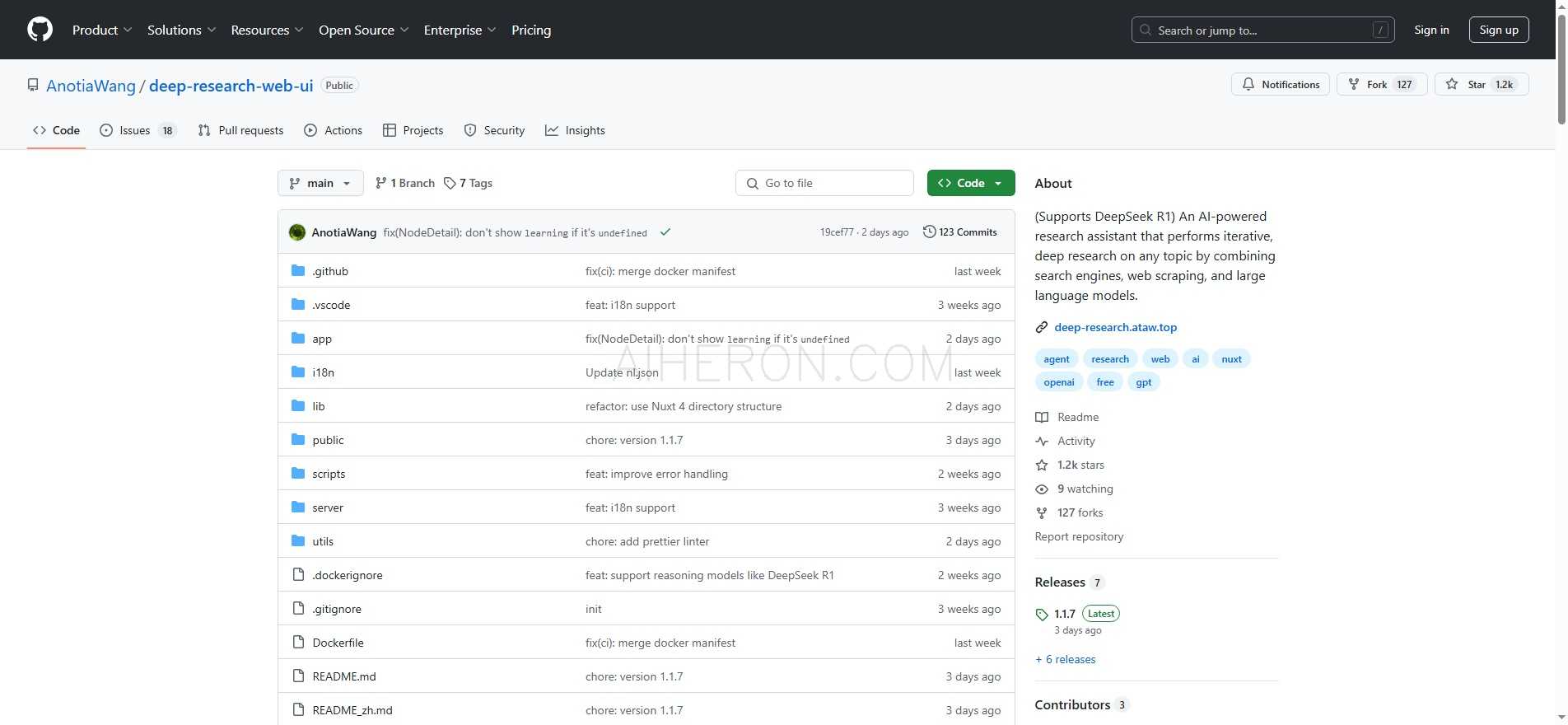The image size is (1568, 725).
Task: Click the Activity pulse icon
Action: pyautogui.click(x=1042, y=441)
